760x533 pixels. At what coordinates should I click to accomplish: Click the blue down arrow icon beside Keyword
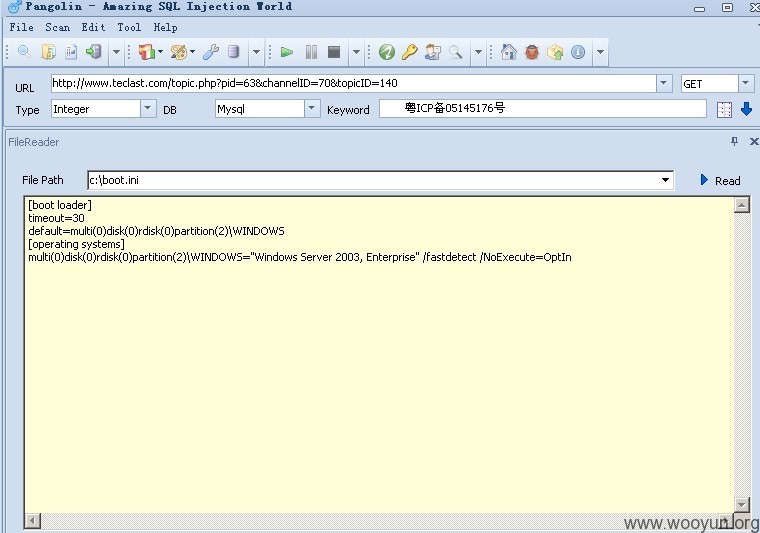point(746,109)
